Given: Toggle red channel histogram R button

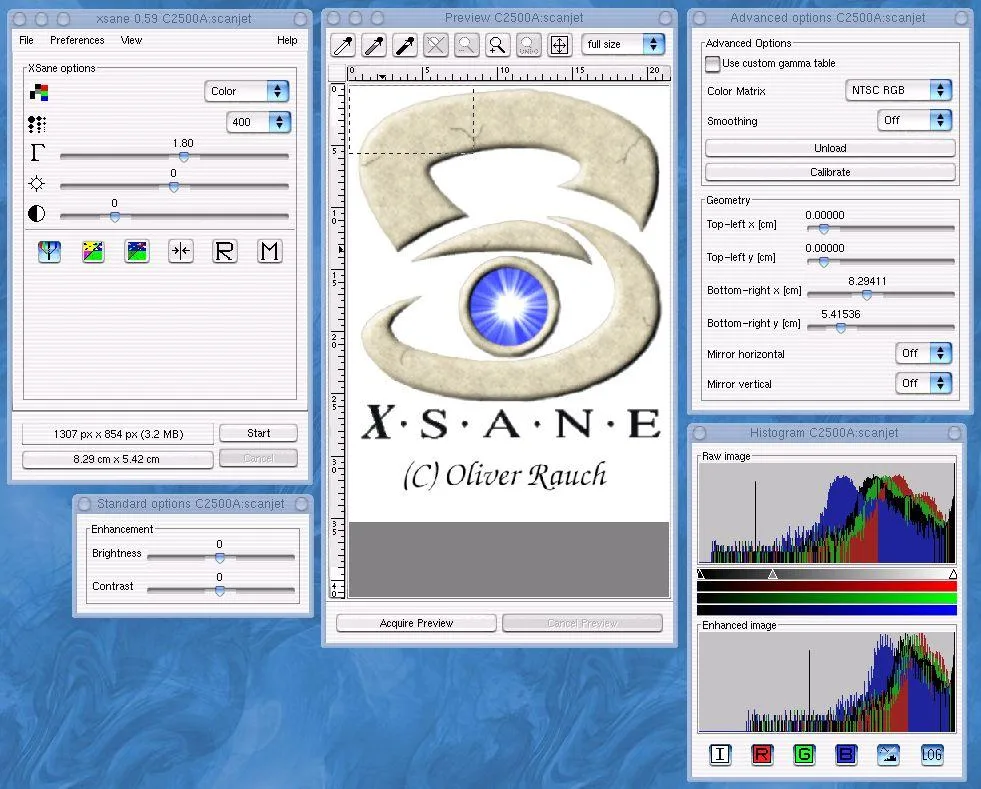Looking at the screenshot, I should click(x=762, y=755).
